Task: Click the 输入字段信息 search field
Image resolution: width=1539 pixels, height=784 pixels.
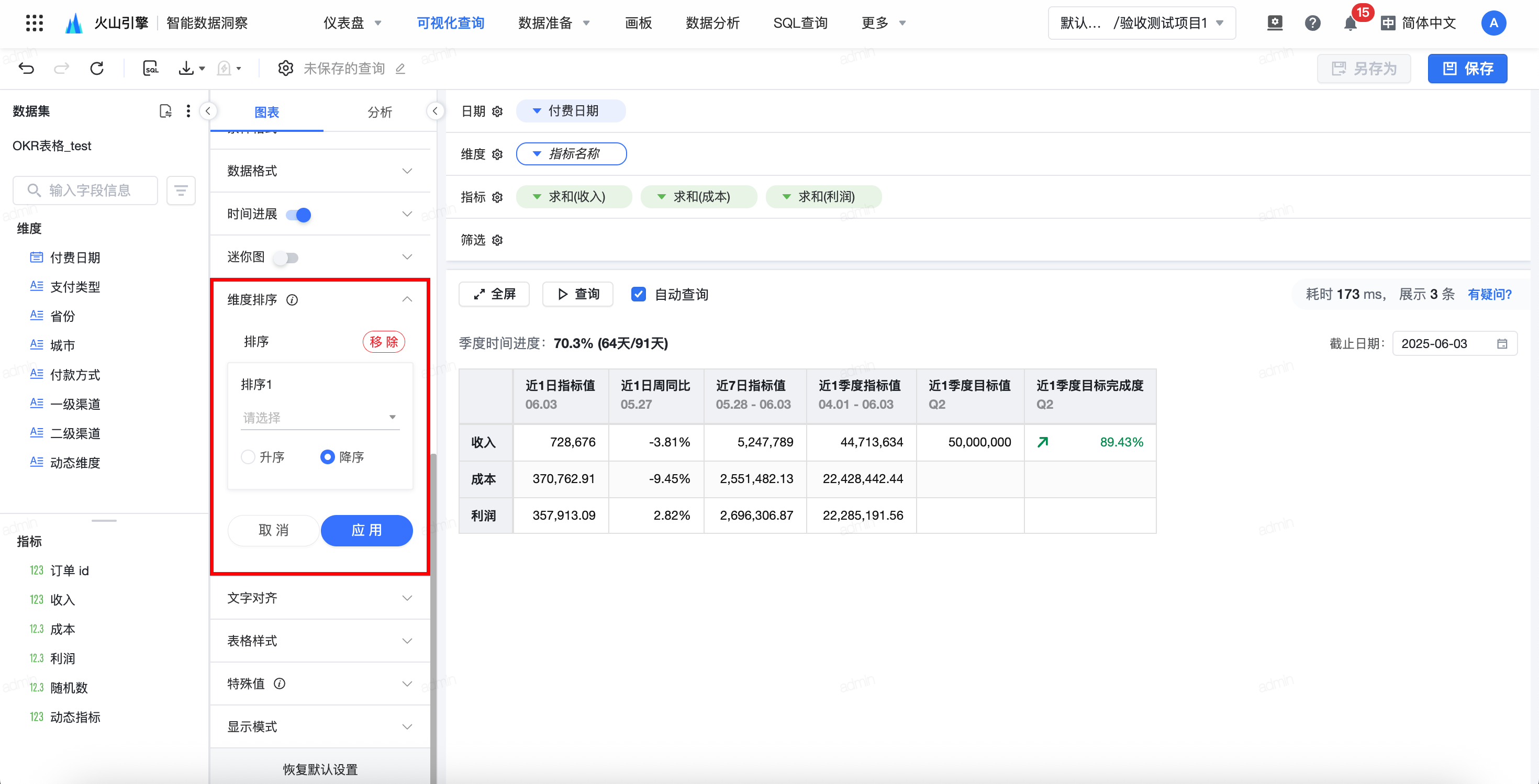Action: point(85,191)
